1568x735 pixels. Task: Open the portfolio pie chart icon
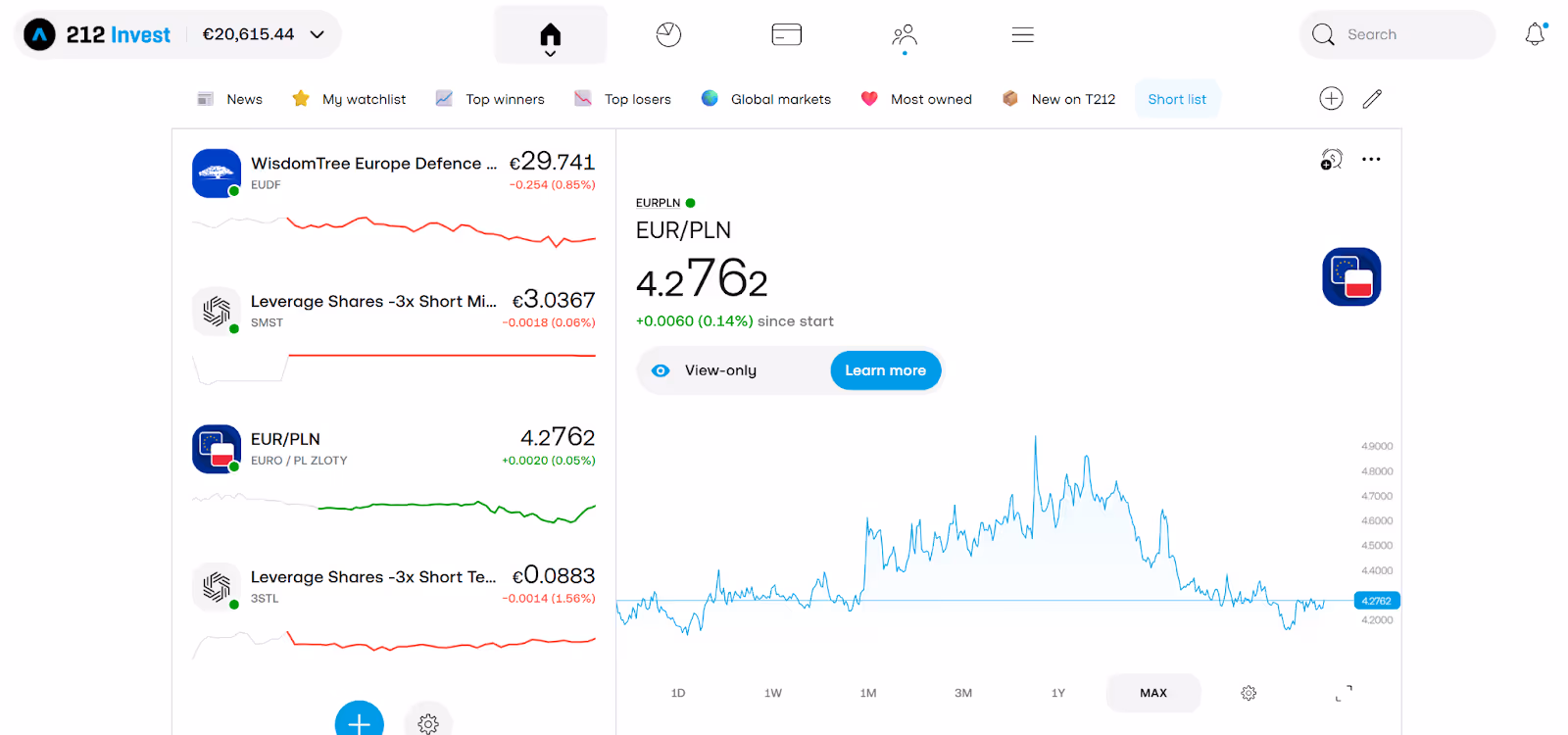point(668,35)
